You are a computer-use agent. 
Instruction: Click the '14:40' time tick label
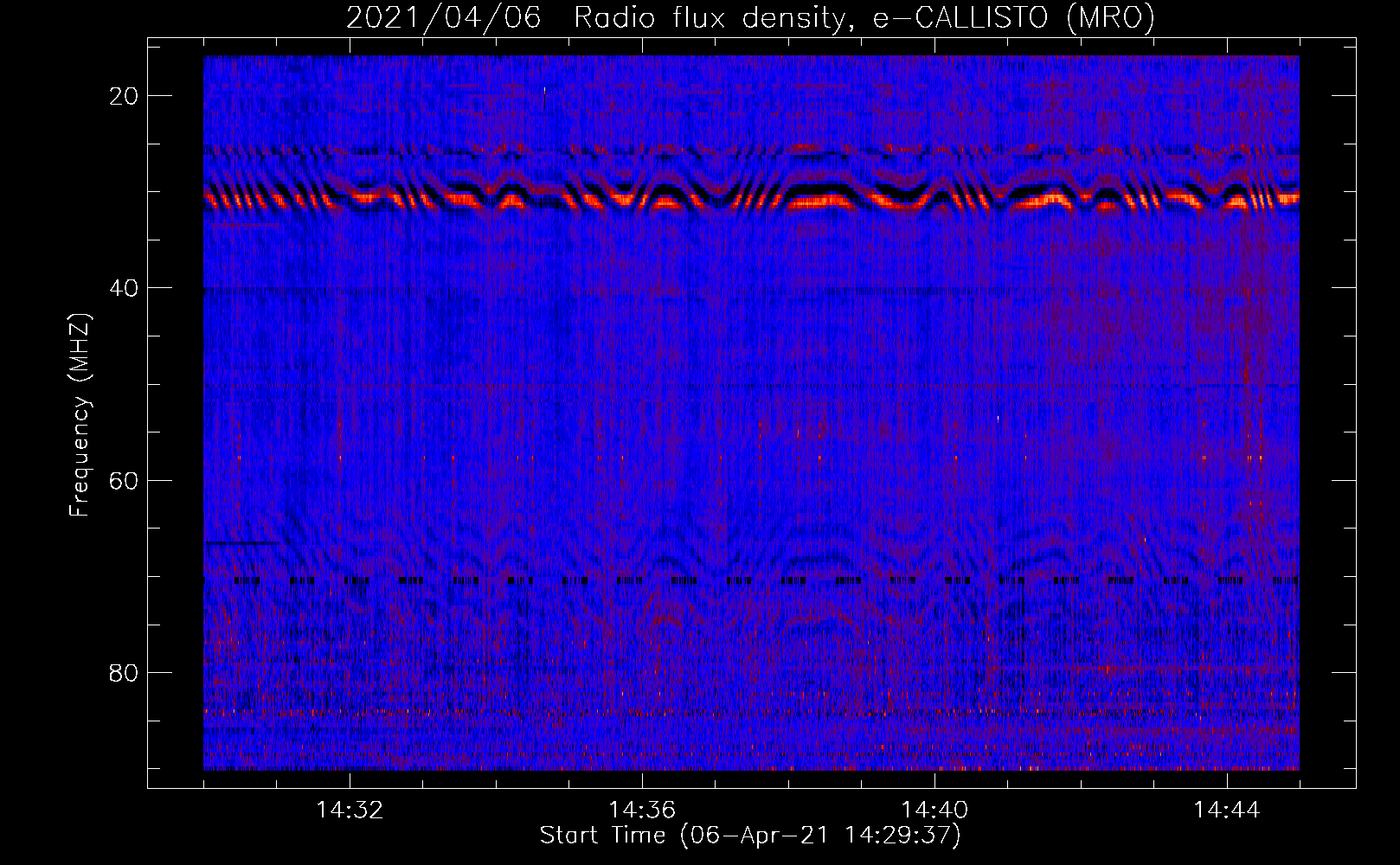(x=934, y=811)
